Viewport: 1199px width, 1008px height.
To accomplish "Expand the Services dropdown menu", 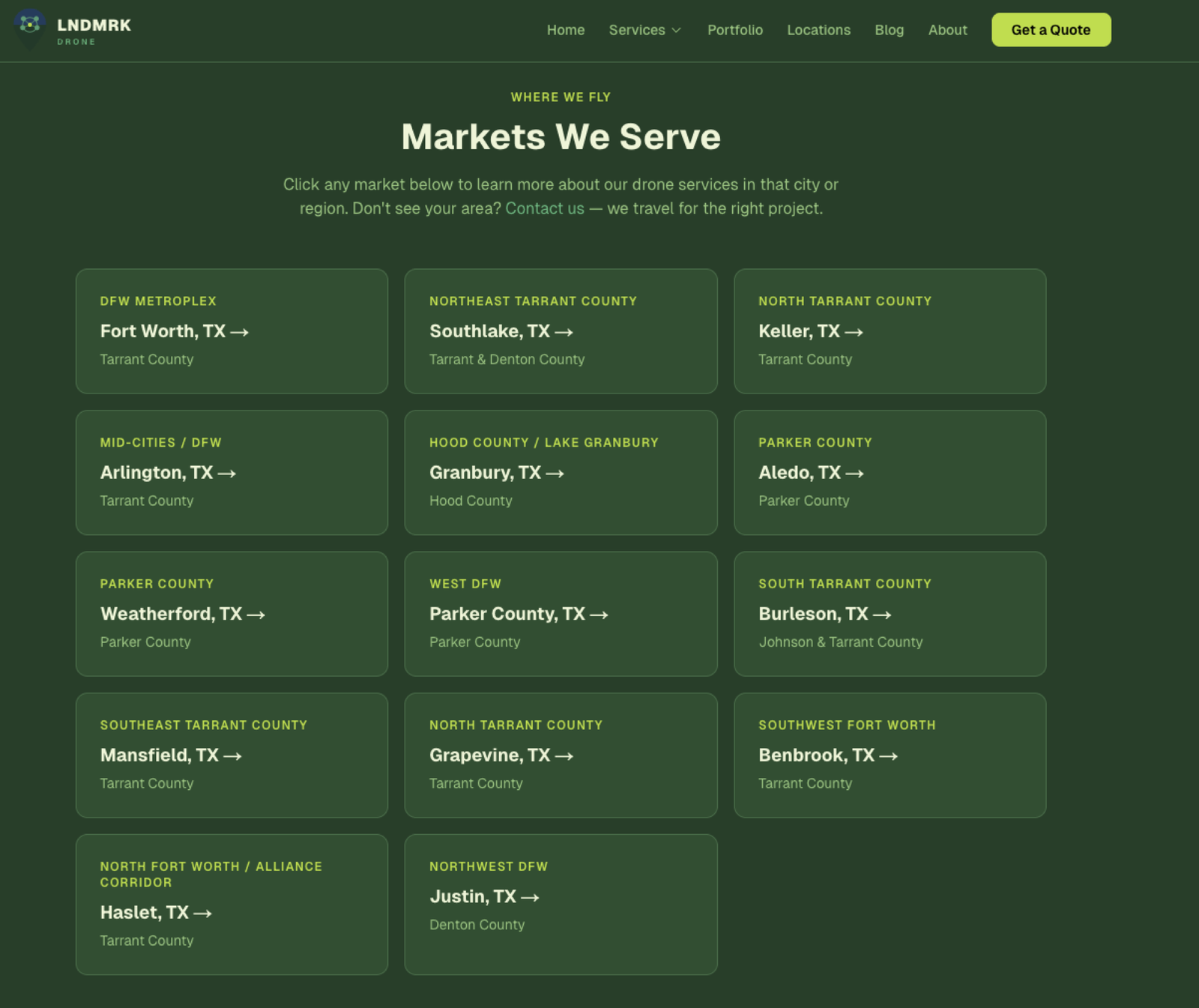I will tap(644, 30).
